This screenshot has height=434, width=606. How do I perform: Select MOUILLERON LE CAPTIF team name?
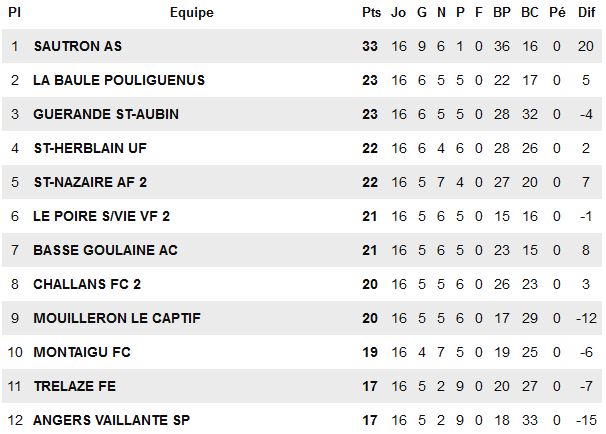(x=117, y=318)
